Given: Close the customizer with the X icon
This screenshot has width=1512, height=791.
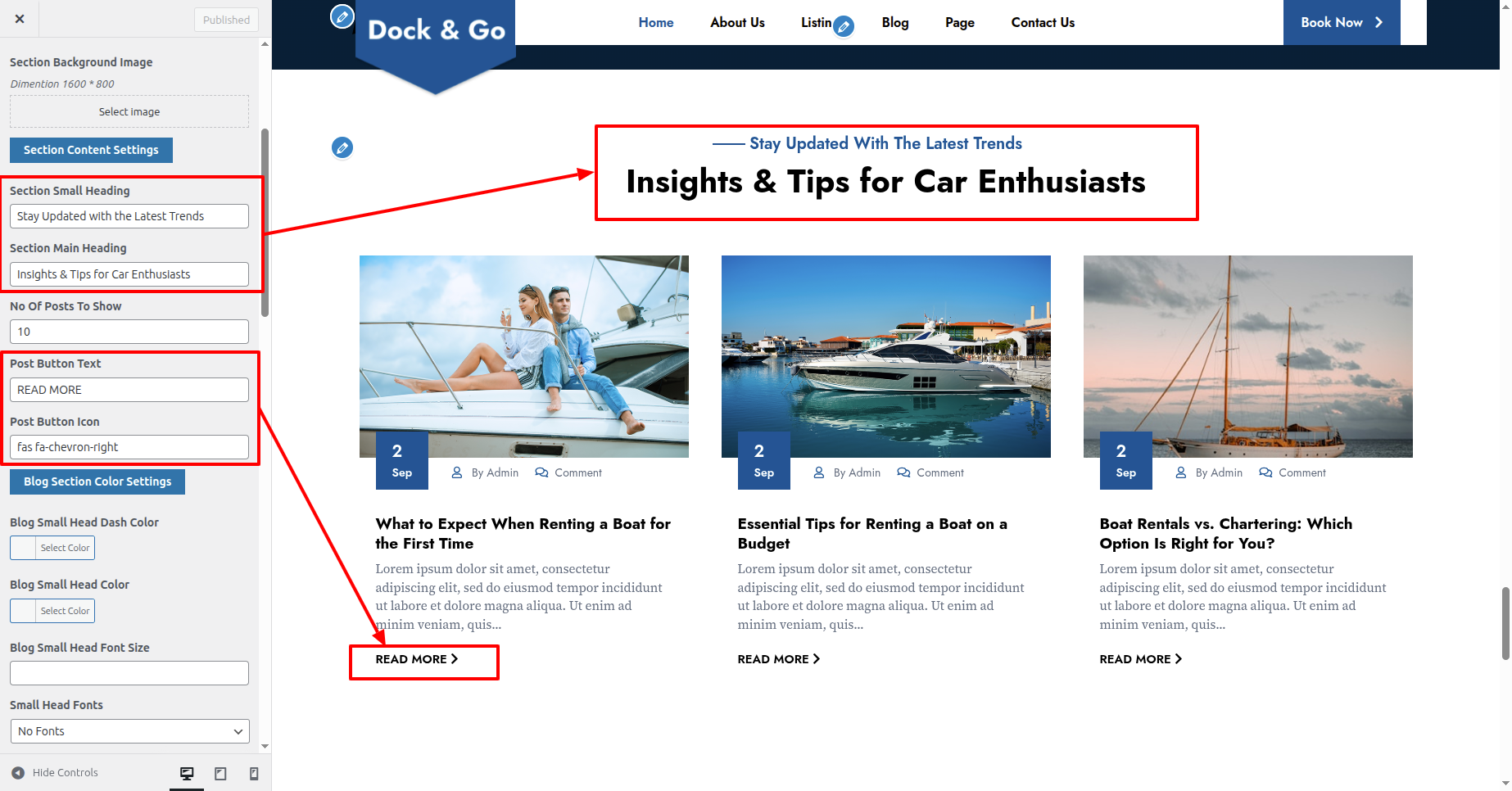Looking at the screenshot, I should coord(20,19).
